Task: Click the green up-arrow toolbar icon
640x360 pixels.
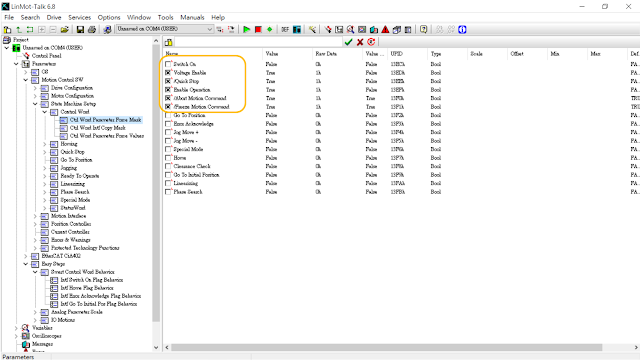Action: (19, 29)
